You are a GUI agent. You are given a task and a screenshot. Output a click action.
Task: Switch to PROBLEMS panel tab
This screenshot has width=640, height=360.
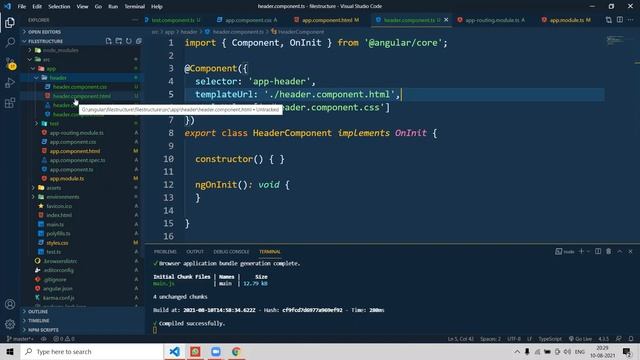tap(165, 251)
